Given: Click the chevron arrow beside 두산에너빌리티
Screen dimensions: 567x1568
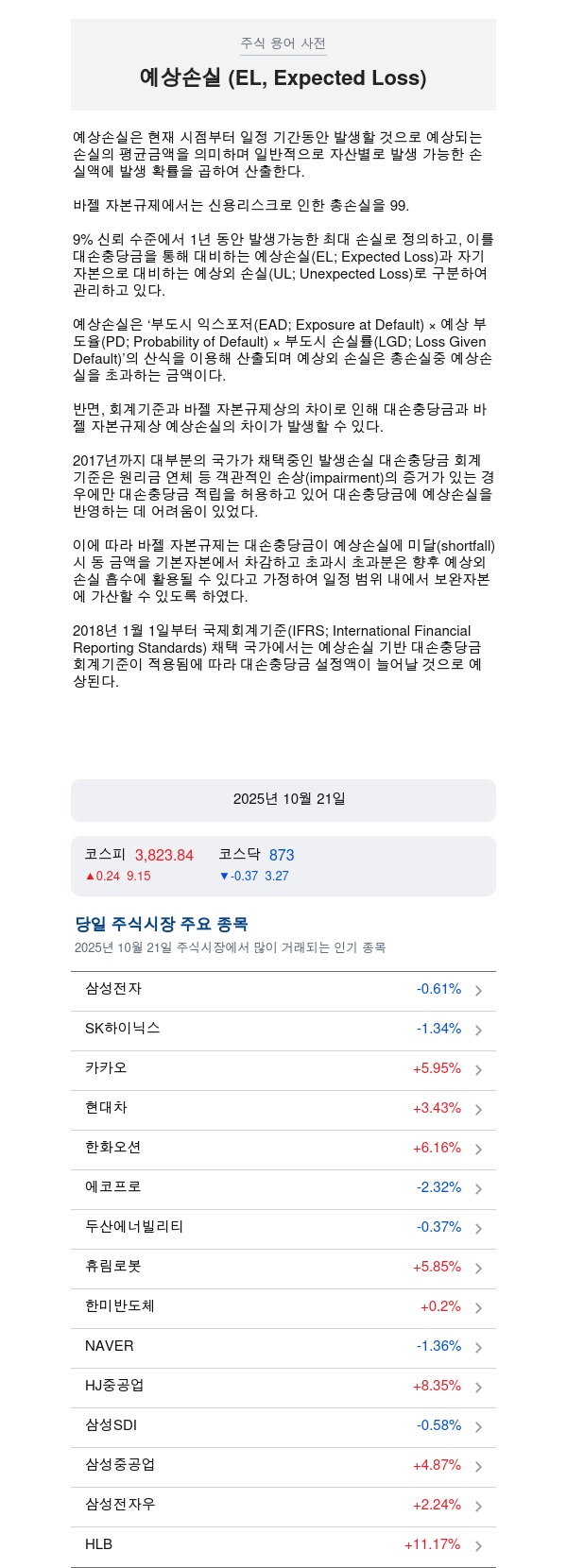Looking at the screenshot, I should coord(478,1229).
